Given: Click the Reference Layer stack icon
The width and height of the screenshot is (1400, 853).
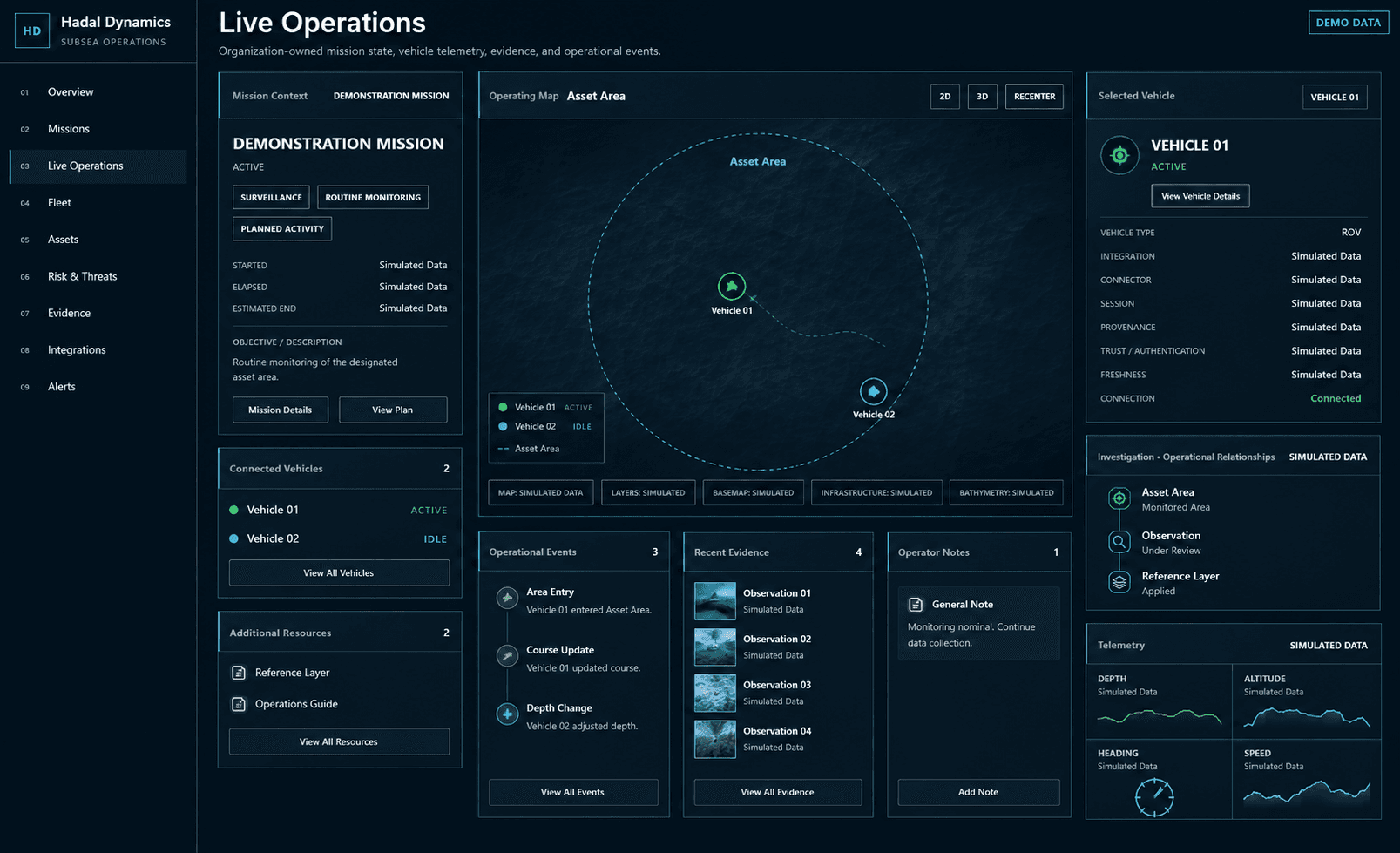Looking at the screenshot, I should tap(1119, 582).
